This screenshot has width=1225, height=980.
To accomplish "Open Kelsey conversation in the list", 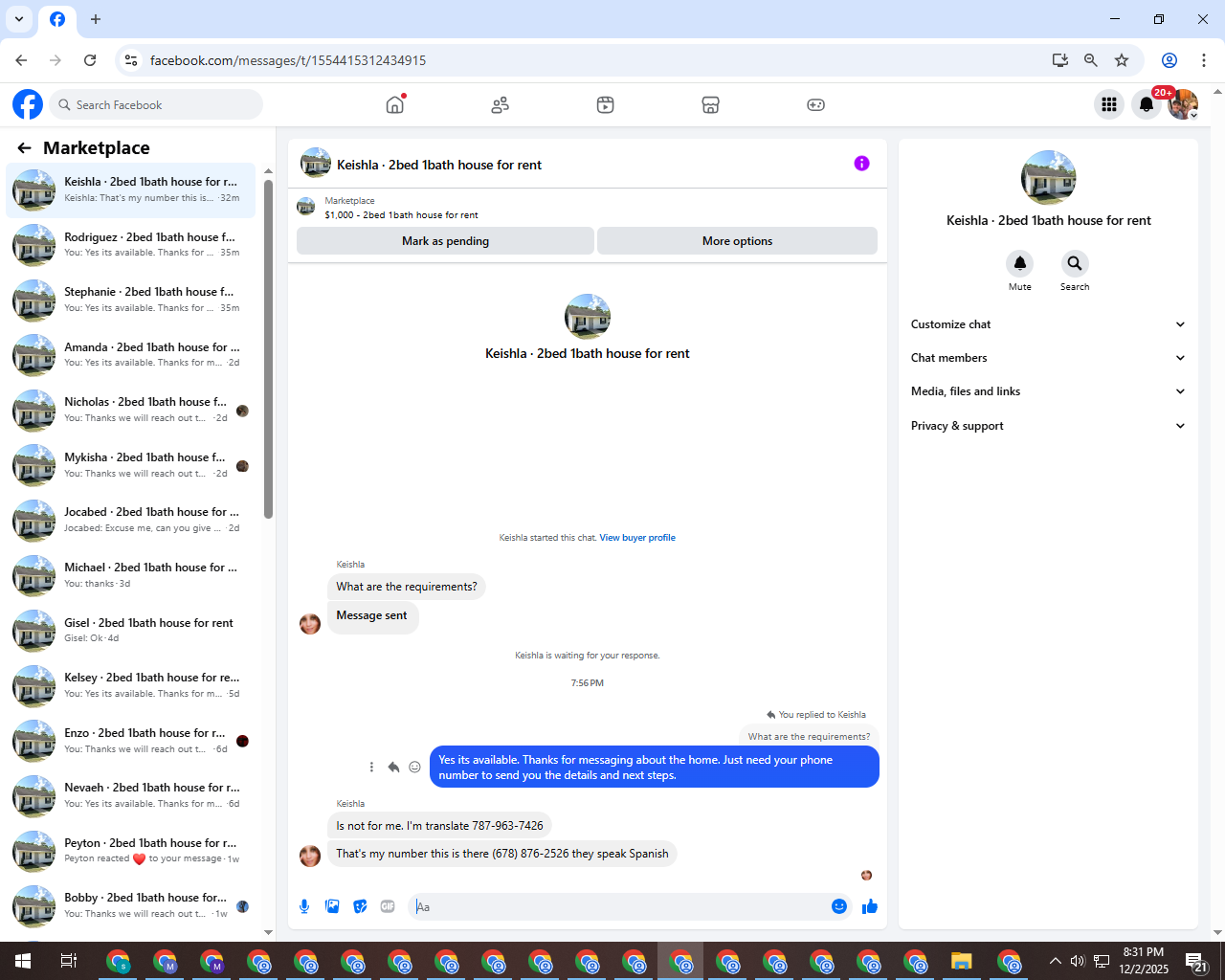I will coord(130,686).
